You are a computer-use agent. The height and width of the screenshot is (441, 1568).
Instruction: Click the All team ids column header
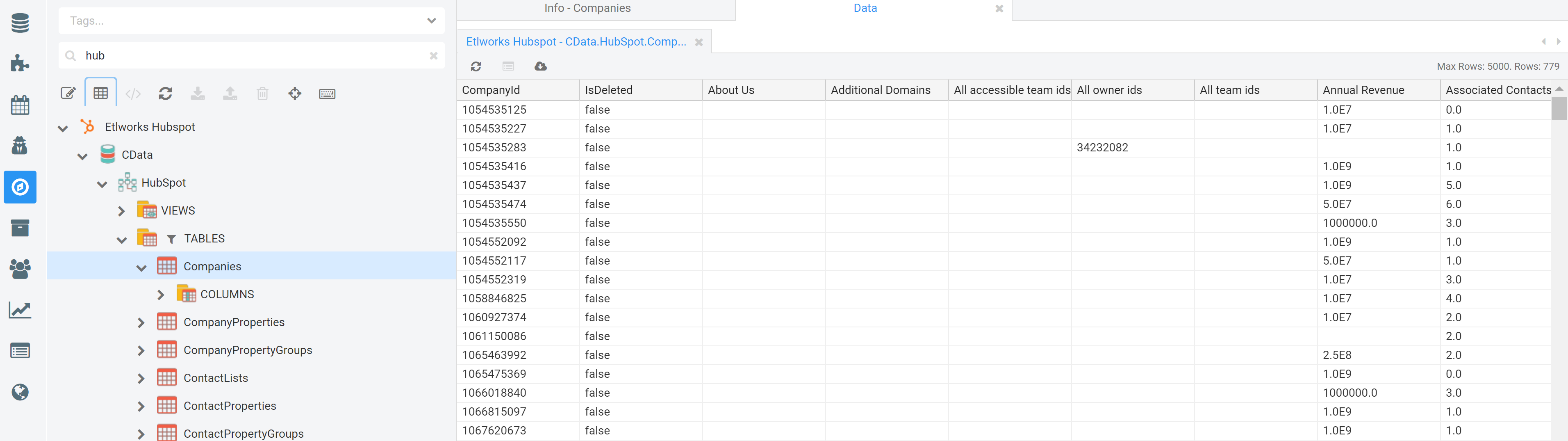point(1256,90)
